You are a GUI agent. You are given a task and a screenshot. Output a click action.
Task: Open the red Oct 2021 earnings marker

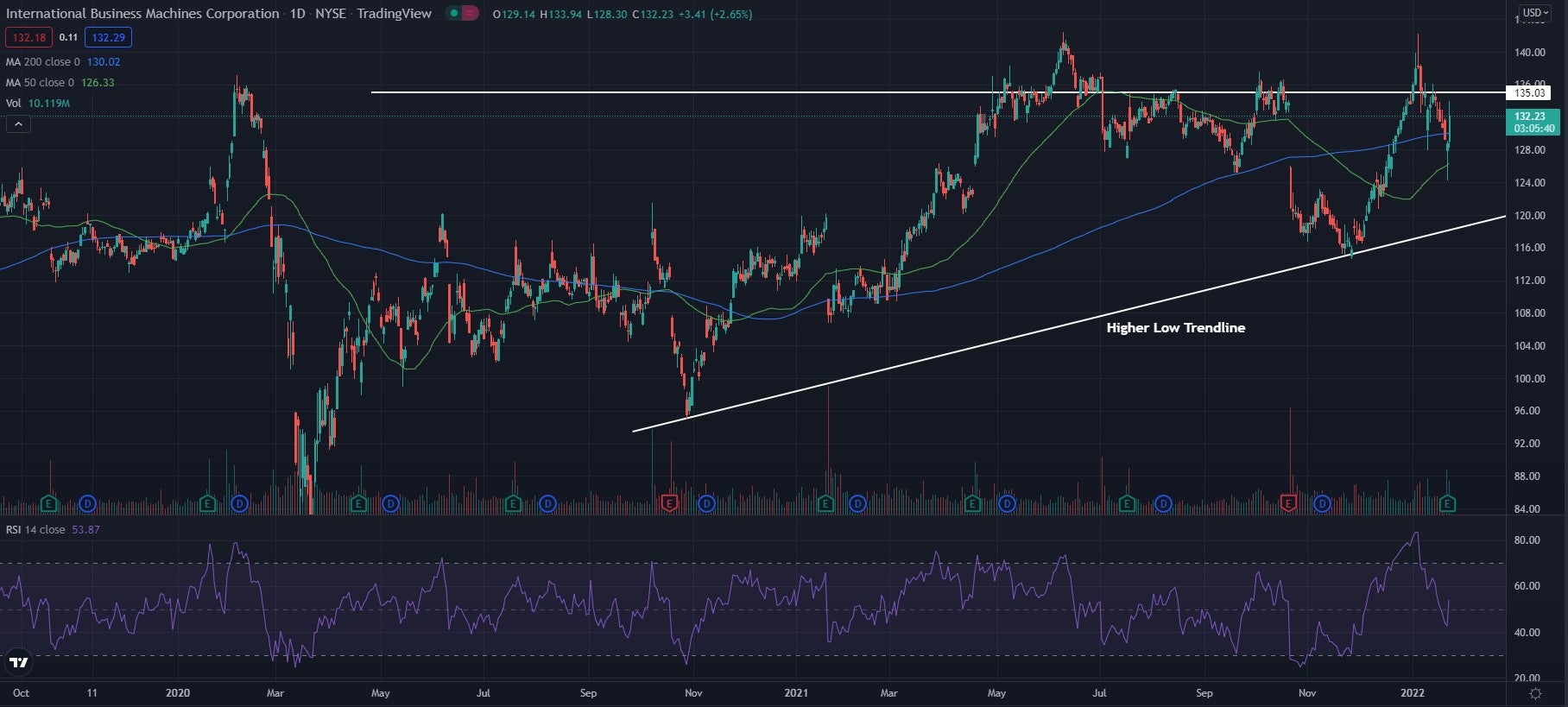pyautogui.click(x=1288, y=503)
